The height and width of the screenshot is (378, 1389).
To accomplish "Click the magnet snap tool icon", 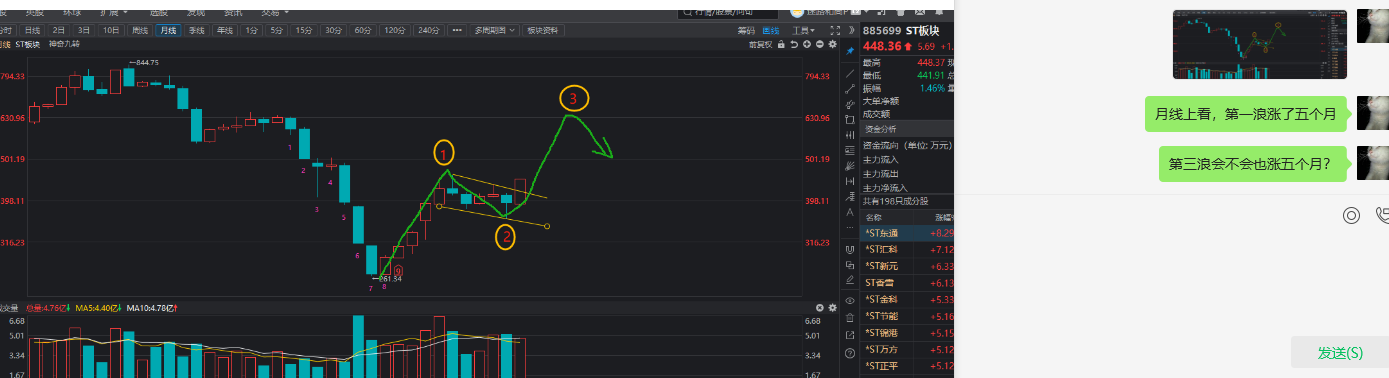I will (x=850, y=250).
